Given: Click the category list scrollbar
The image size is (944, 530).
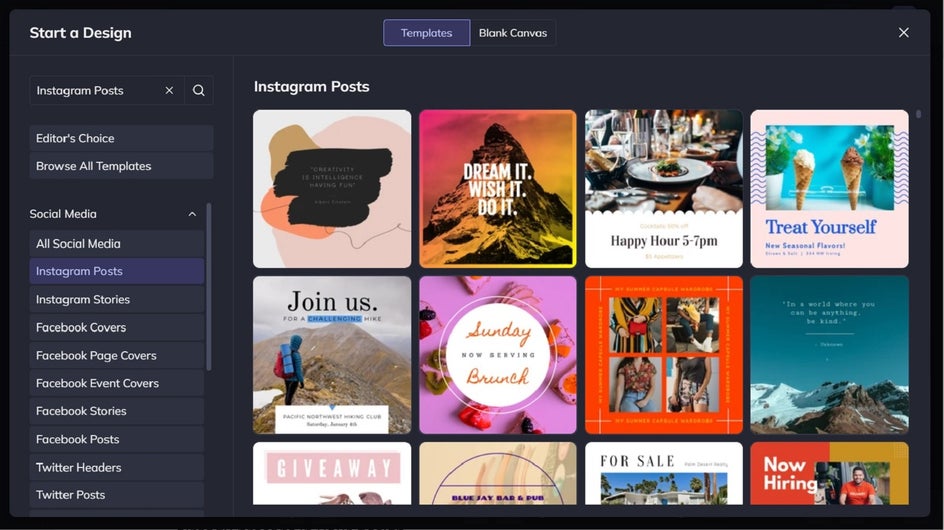Looking at the screenshot, I should click(209, 287).
